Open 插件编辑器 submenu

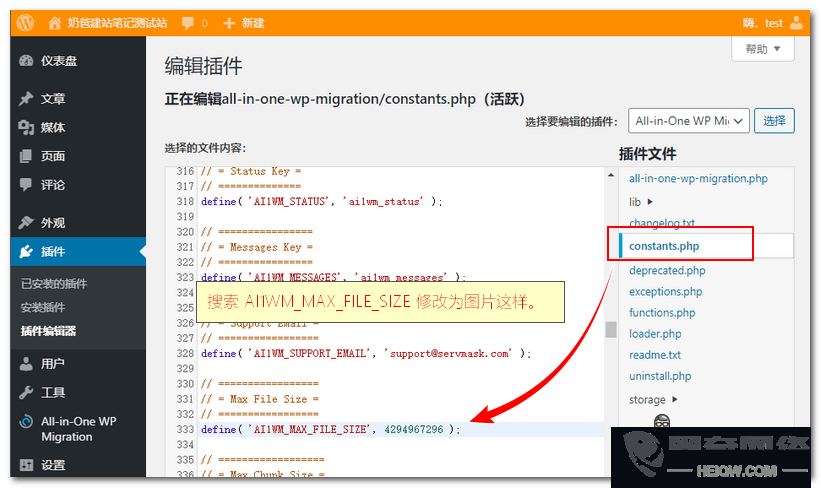tap(48, 331)
